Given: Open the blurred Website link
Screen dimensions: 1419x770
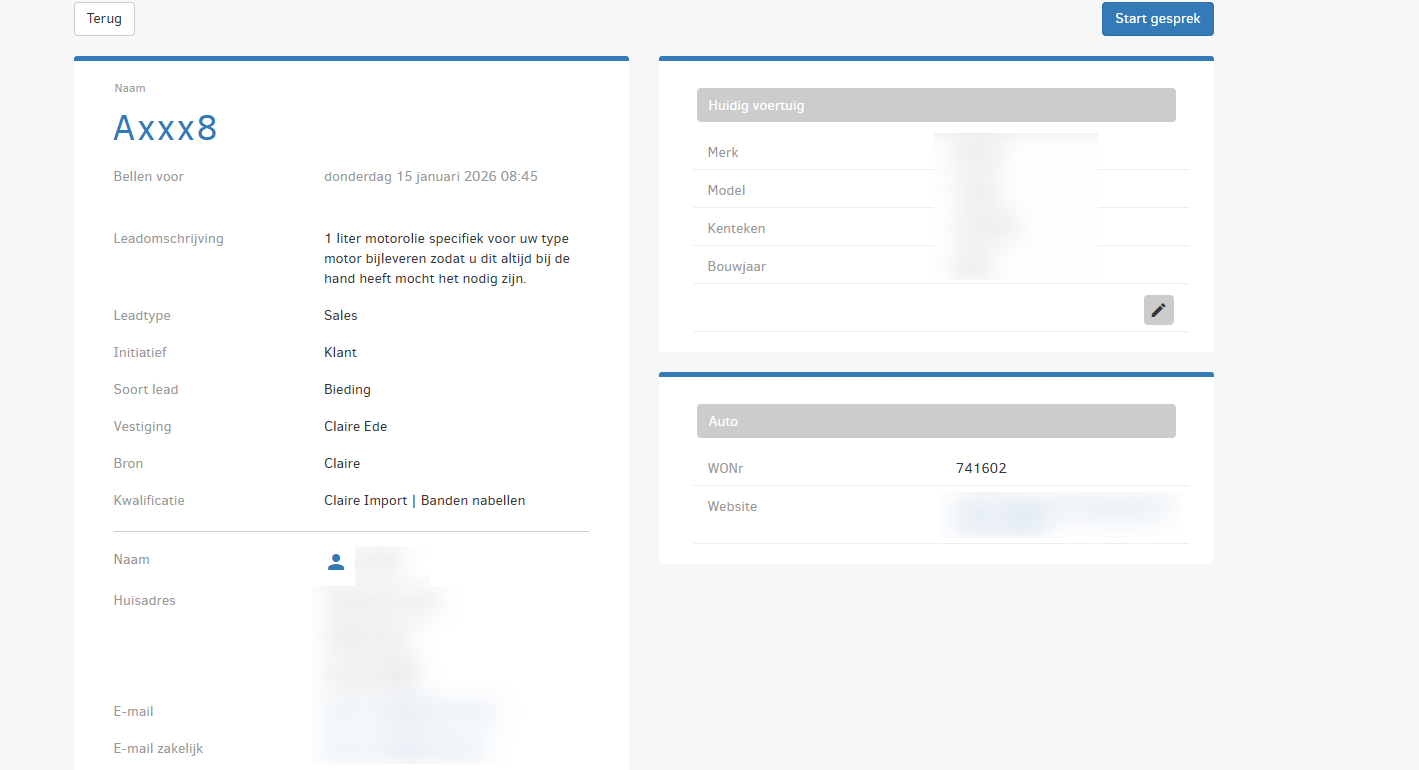Looking at the screenshot, I should (1060, 513).
